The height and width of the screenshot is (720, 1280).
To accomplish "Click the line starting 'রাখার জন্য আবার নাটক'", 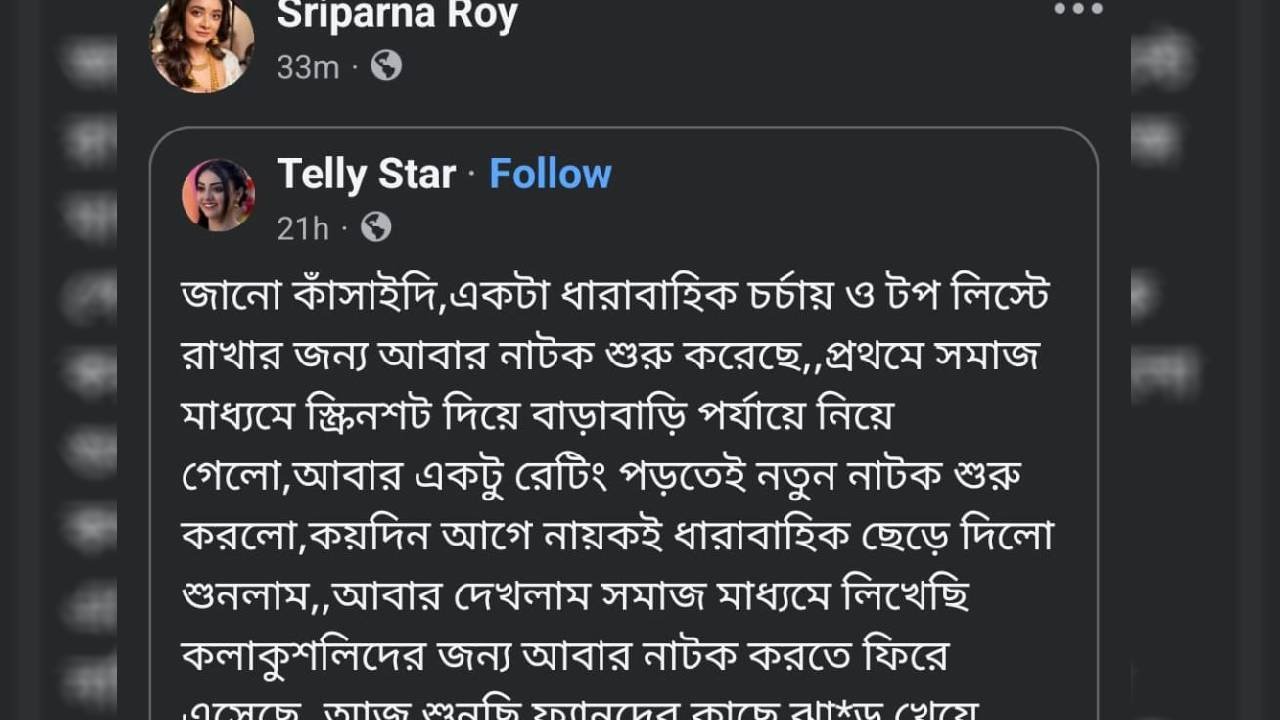I will pyautogui.click(x=610, y=354).
